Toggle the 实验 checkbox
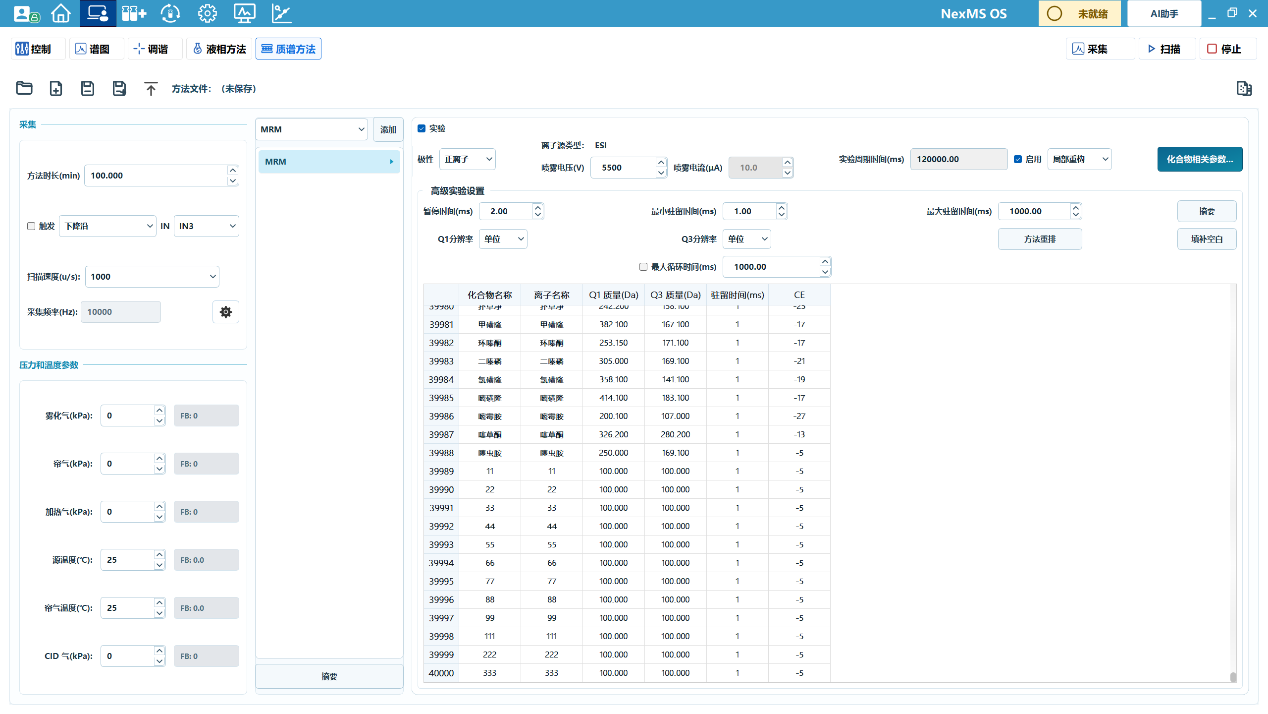1268x714 pixels. tap(421, 128)
